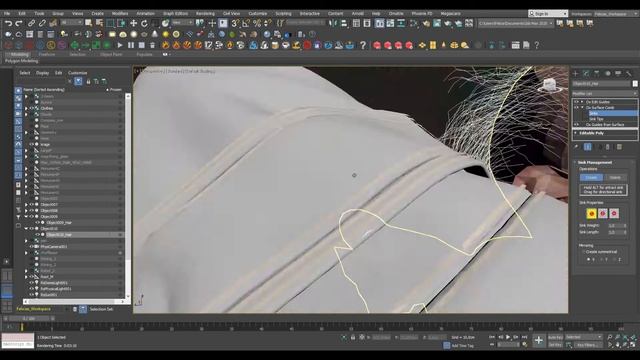Click the Play simulation triangle icon
This screenshot has height=360, width=640.
pos(120,45)
